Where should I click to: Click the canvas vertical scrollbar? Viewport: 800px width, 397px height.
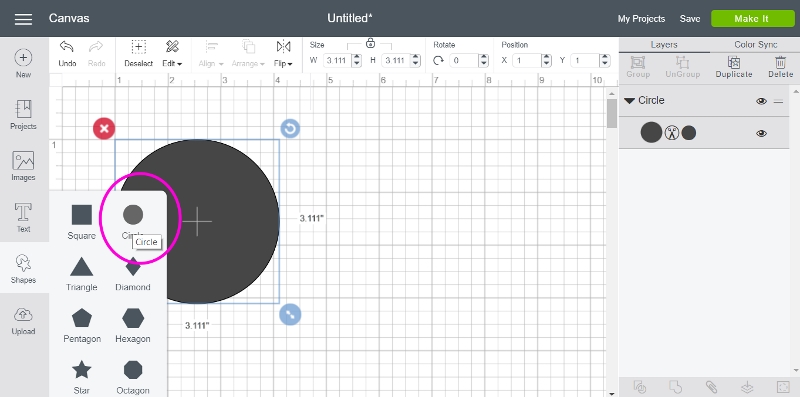[612, 113]
